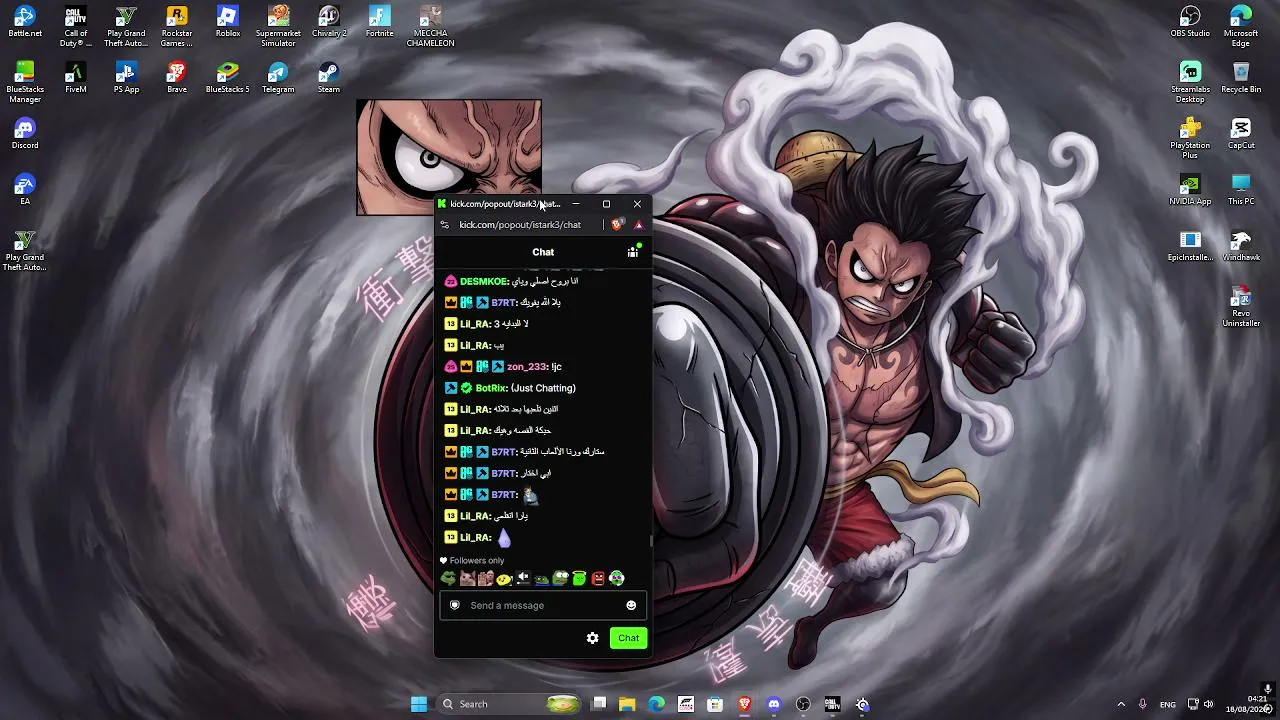Select the CapCut desktop shortcut
The image size is (1280, 720).
pos(1241,134)
